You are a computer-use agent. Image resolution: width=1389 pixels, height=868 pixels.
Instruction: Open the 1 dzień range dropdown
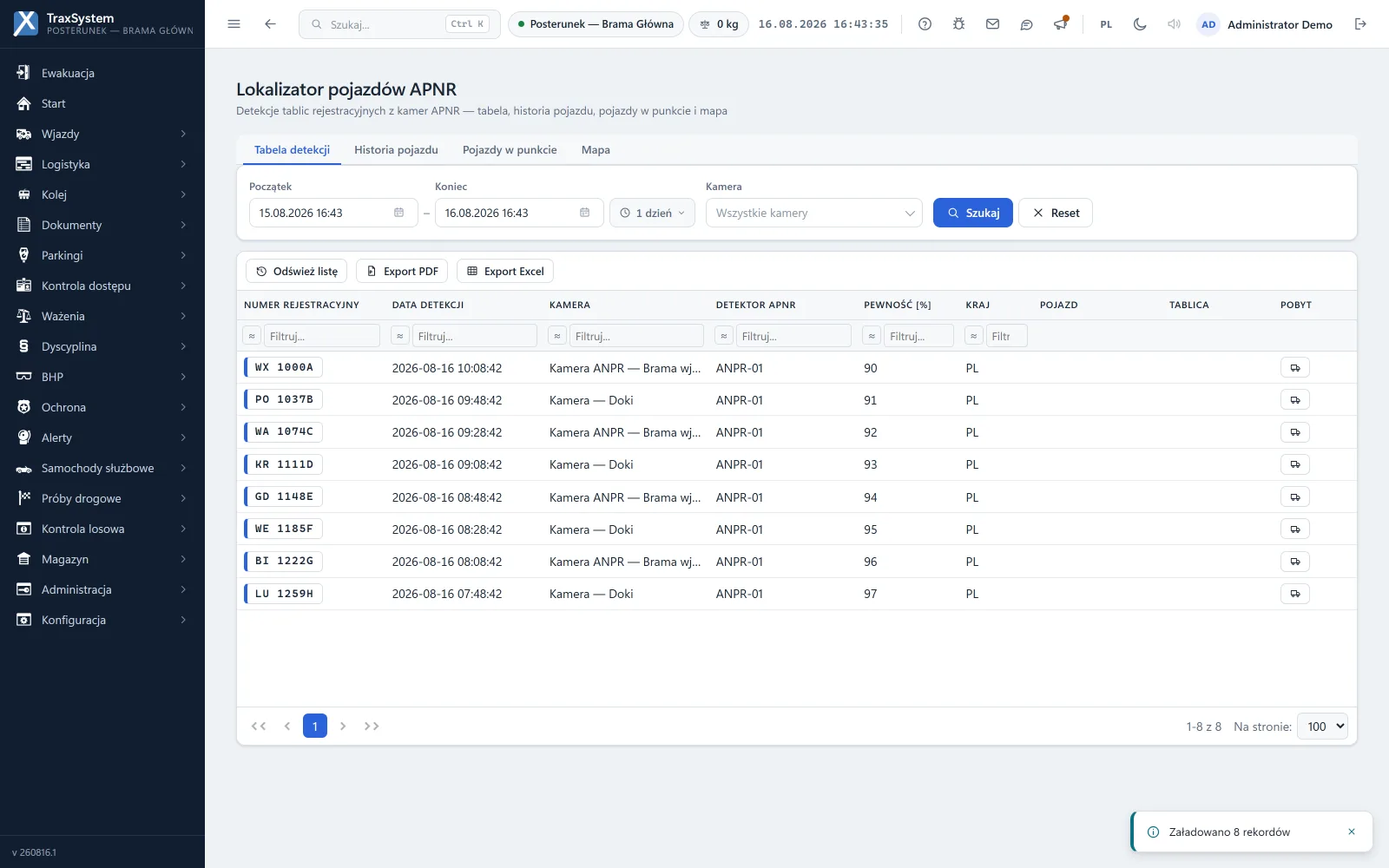[x=652, y=213]
